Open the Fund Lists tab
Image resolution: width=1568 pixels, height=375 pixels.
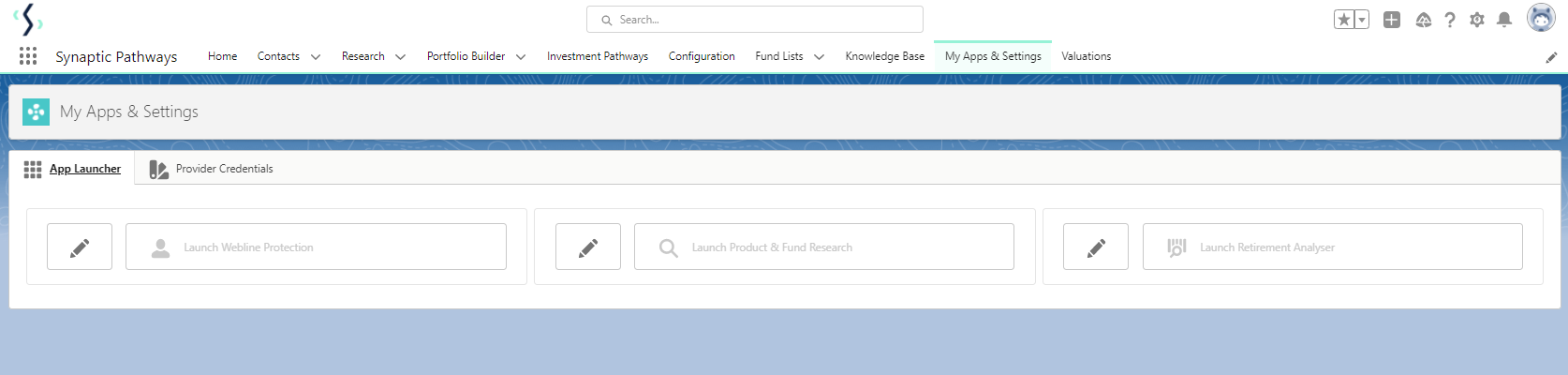tap(779, 56)
